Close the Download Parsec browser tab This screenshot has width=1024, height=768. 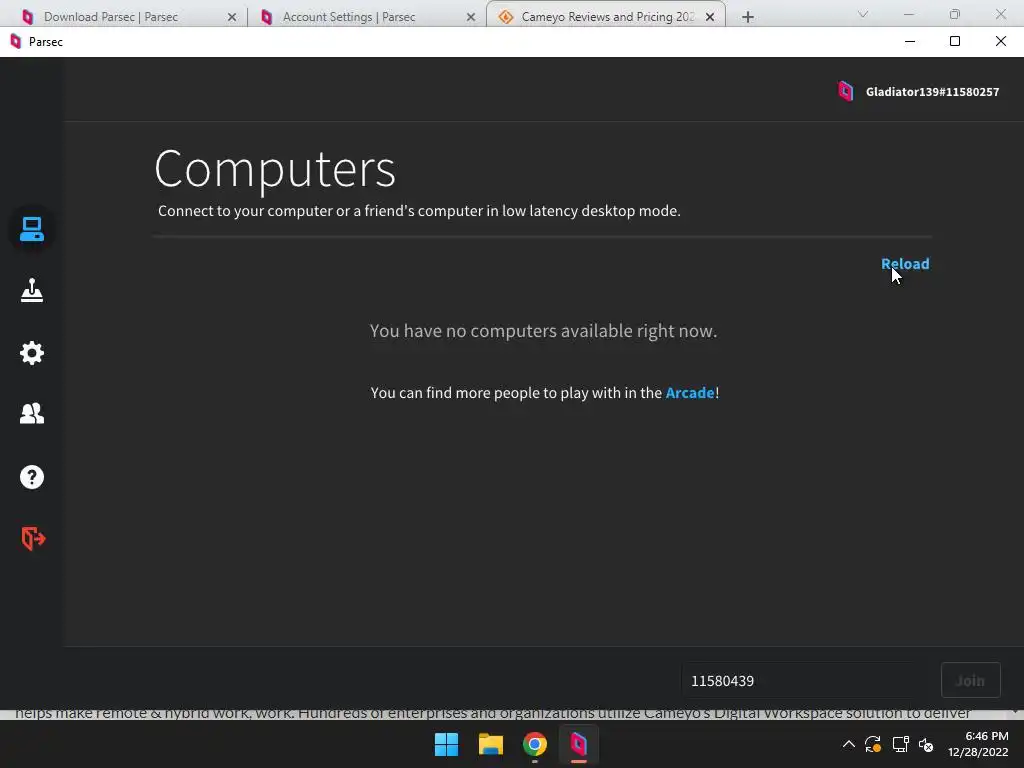pos(232,17)
